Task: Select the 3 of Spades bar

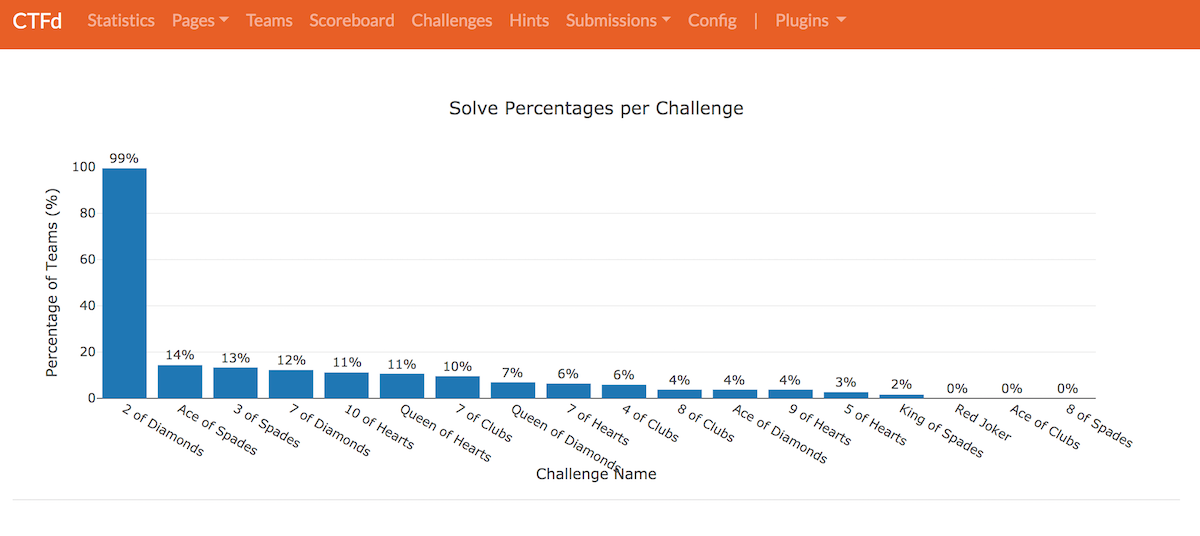Action: [236, 383]
